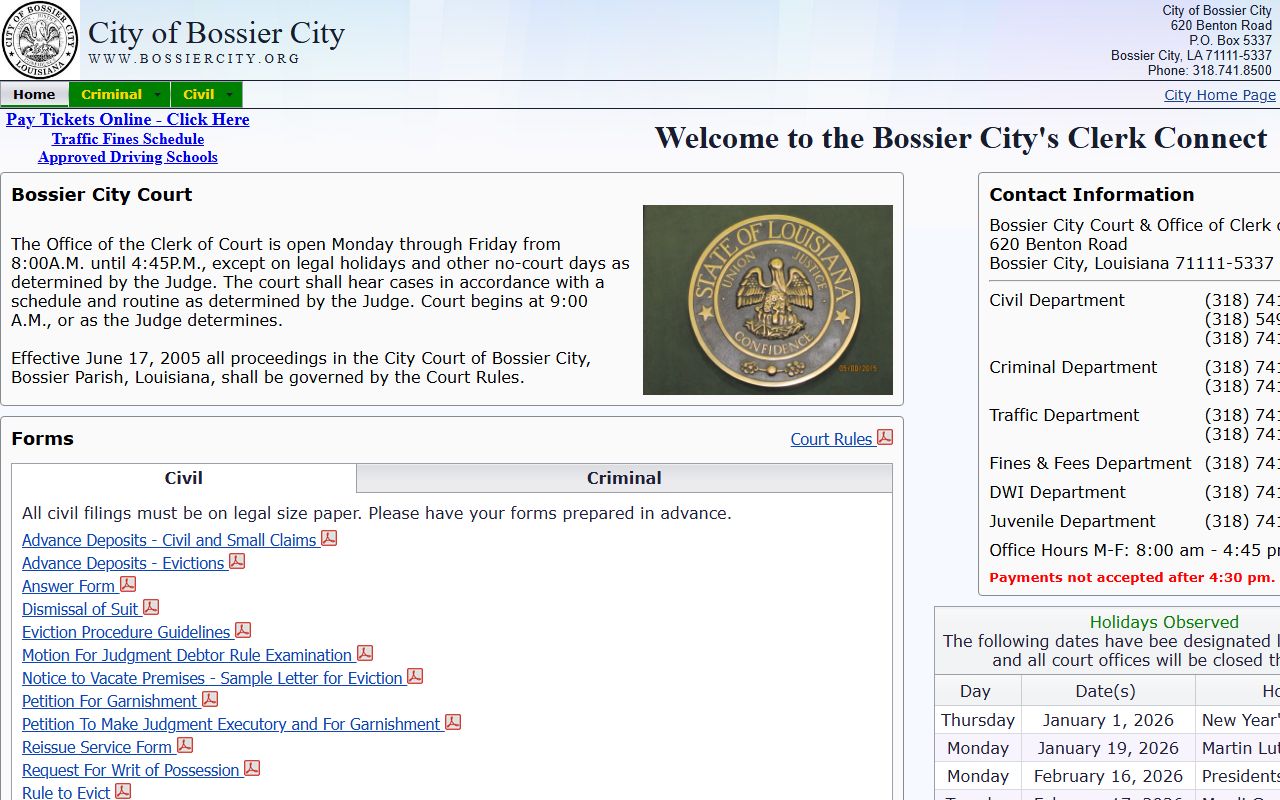
Task: Open Advance Deposits - Civil and Small Claims link
Action: click(x=169, y=540)
